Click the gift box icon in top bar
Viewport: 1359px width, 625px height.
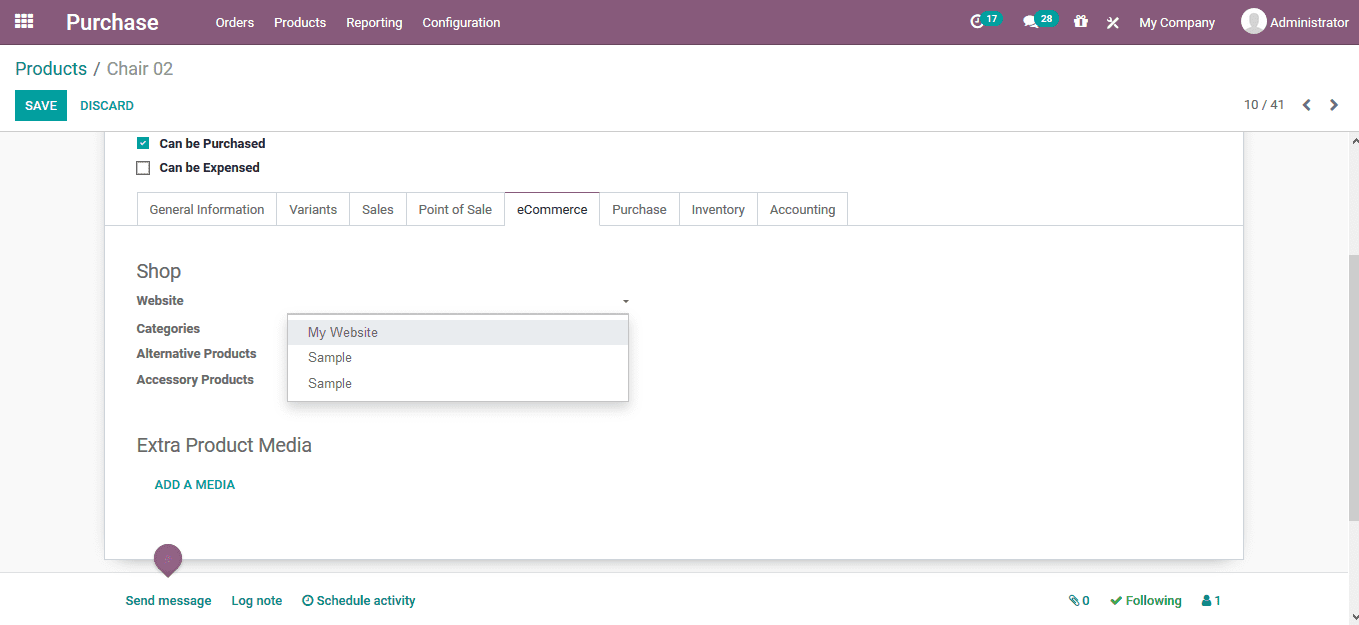(1081, 21)
